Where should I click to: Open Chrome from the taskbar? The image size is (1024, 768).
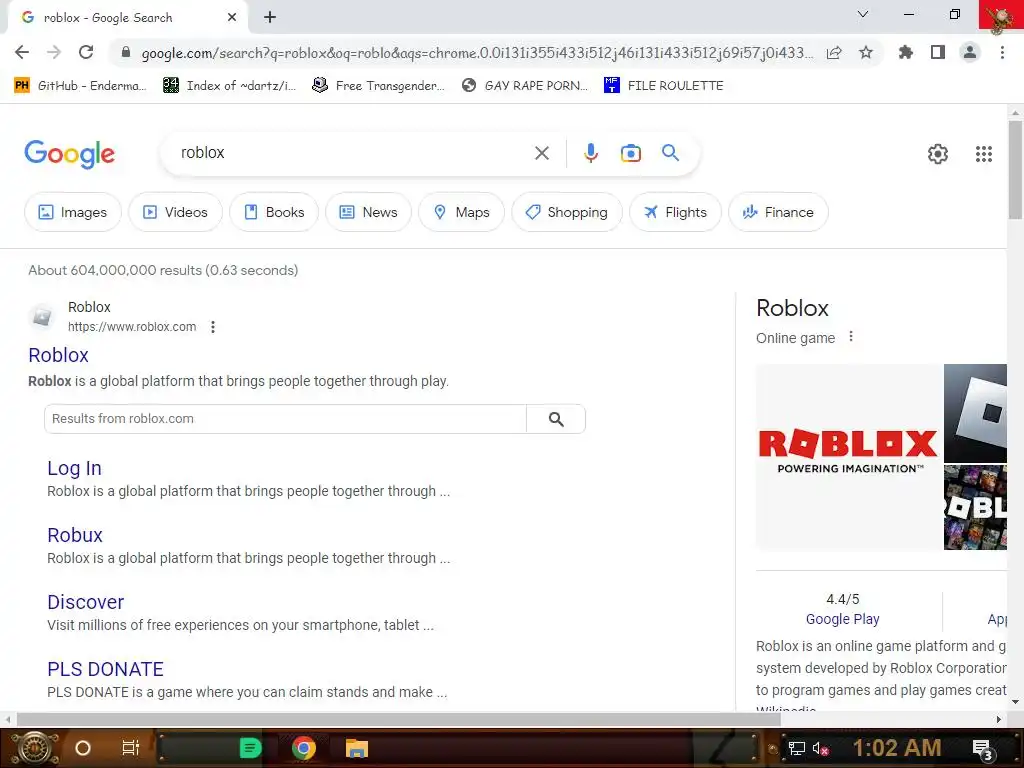click(304, 748)
